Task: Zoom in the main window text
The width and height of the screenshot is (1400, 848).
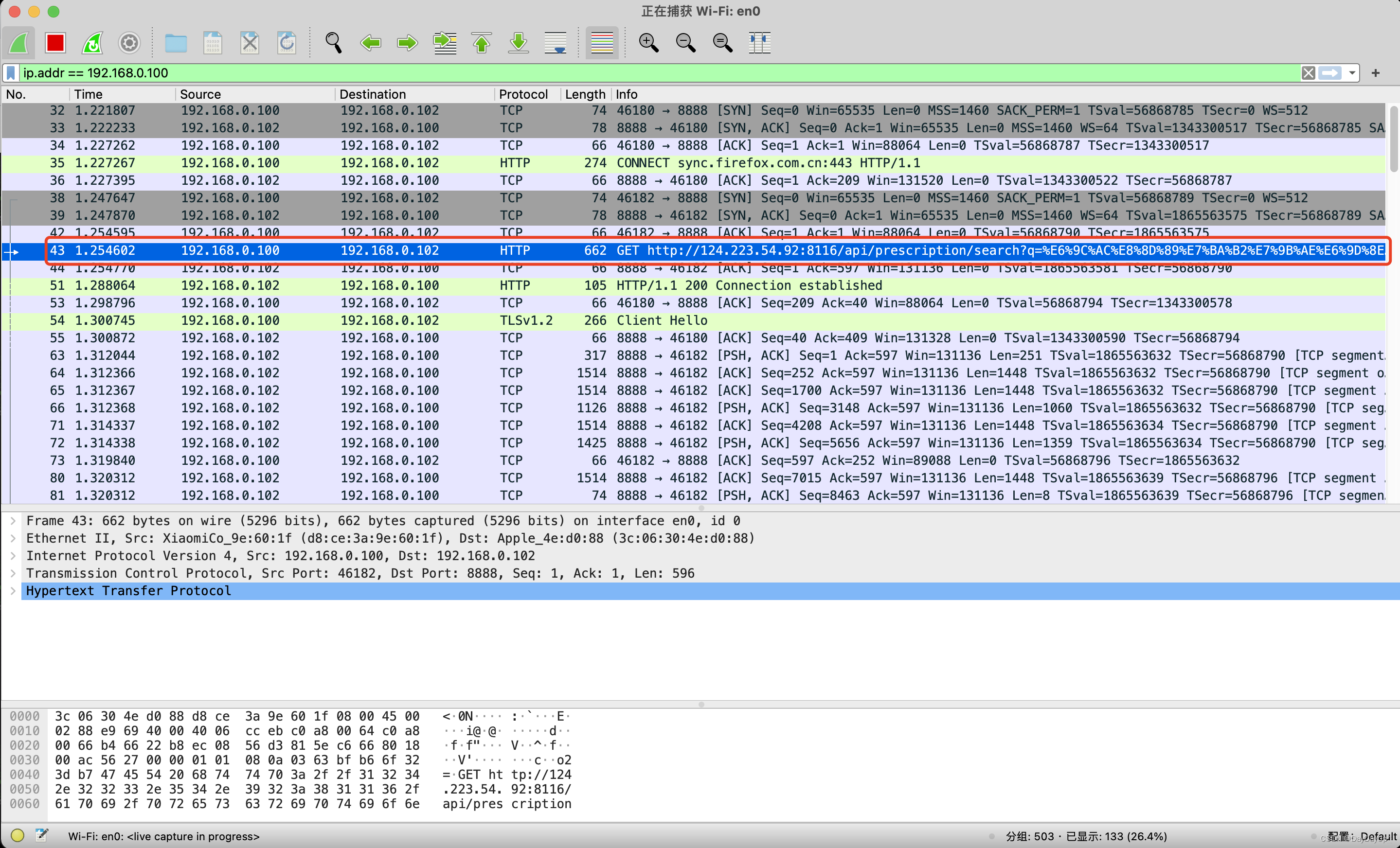Action: pyautogui.click(x=648, y=43)
